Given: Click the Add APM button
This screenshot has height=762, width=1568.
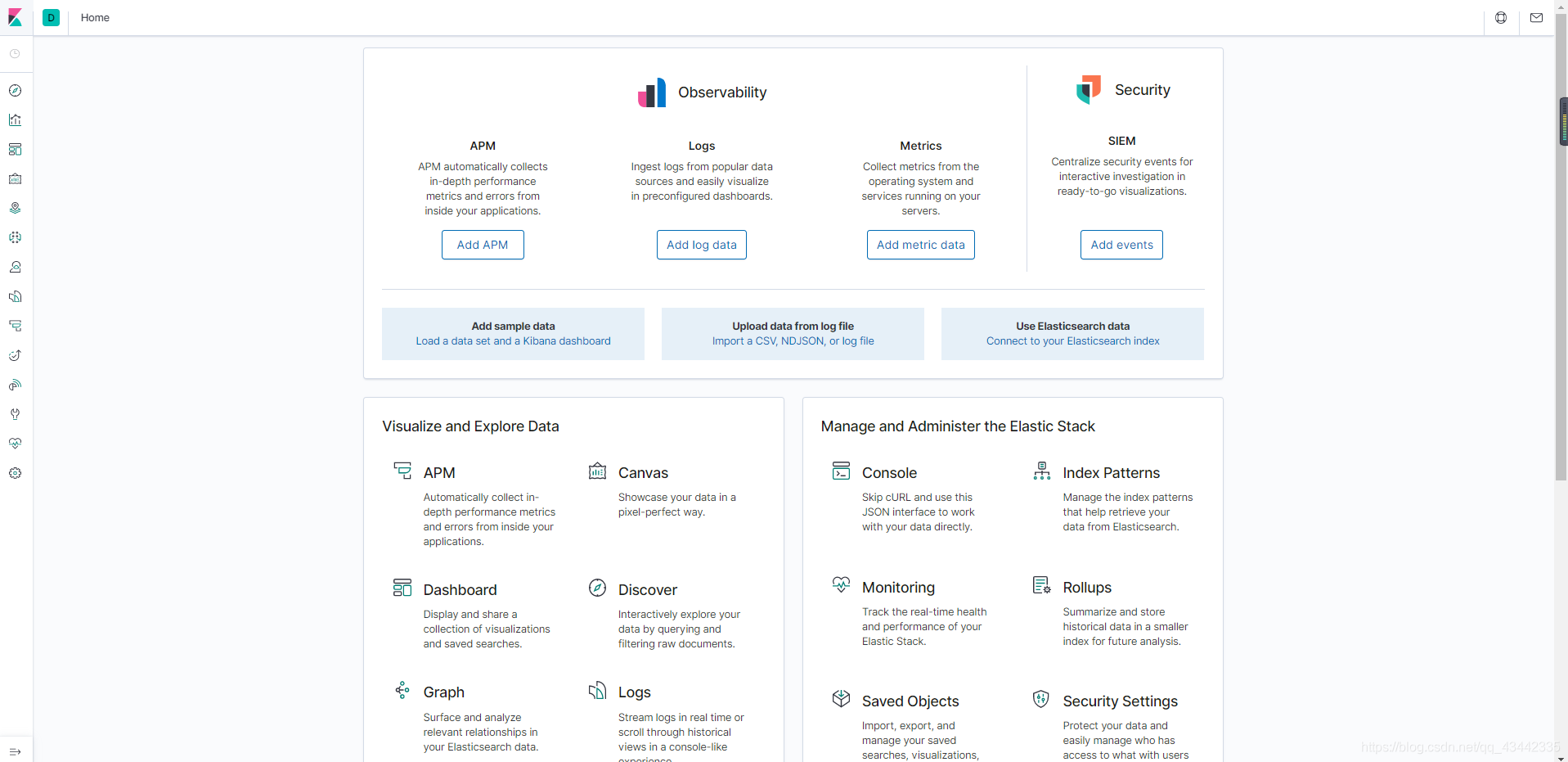Looking at the screenshot, I should [x=483, y=245].
